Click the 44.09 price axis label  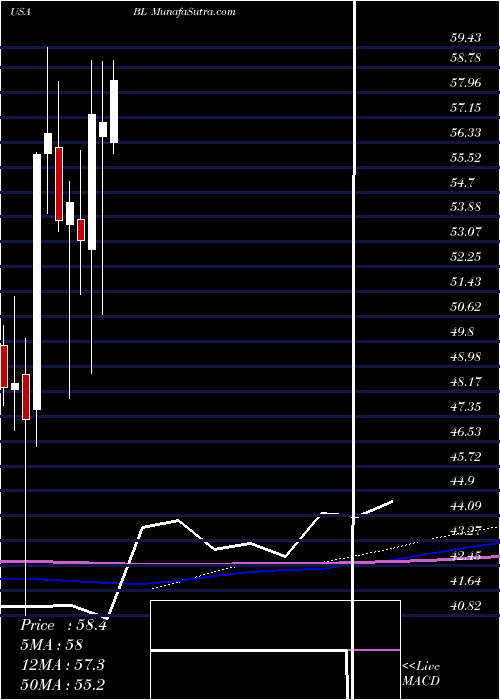click(466, 506)
